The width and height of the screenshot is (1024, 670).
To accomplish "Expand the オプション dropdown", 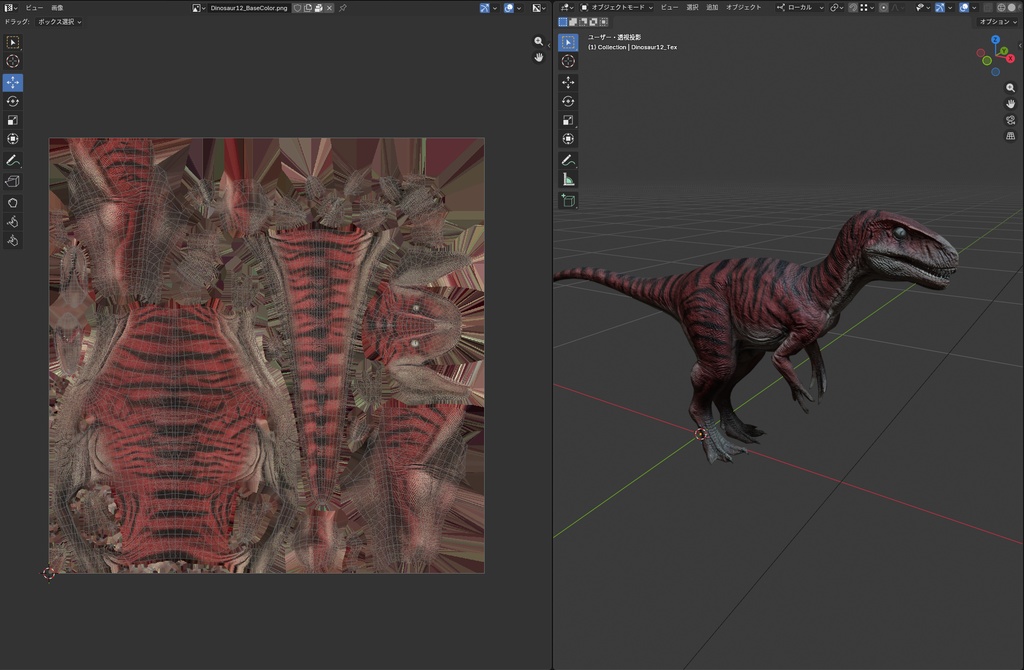I will (x=998, y=22).
